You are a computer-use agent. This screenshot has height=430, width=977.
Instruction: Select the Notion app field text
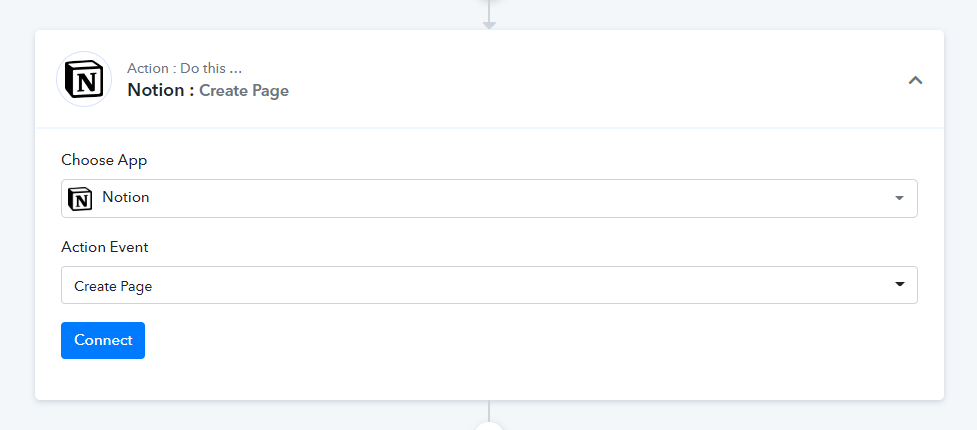(x=126, y=198)
